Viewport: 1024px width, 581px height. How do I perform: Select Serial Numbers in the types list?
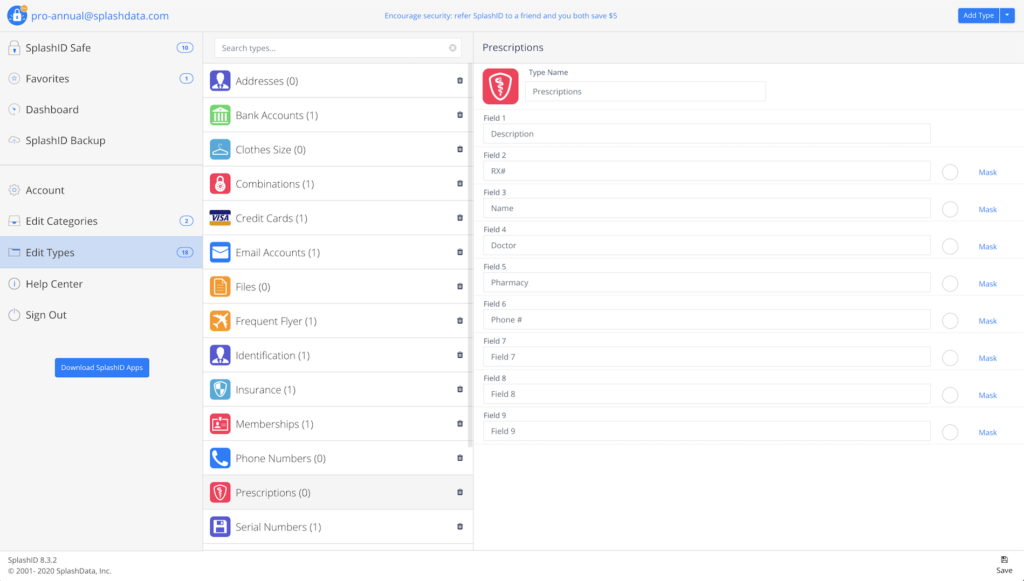coord(278,527)
